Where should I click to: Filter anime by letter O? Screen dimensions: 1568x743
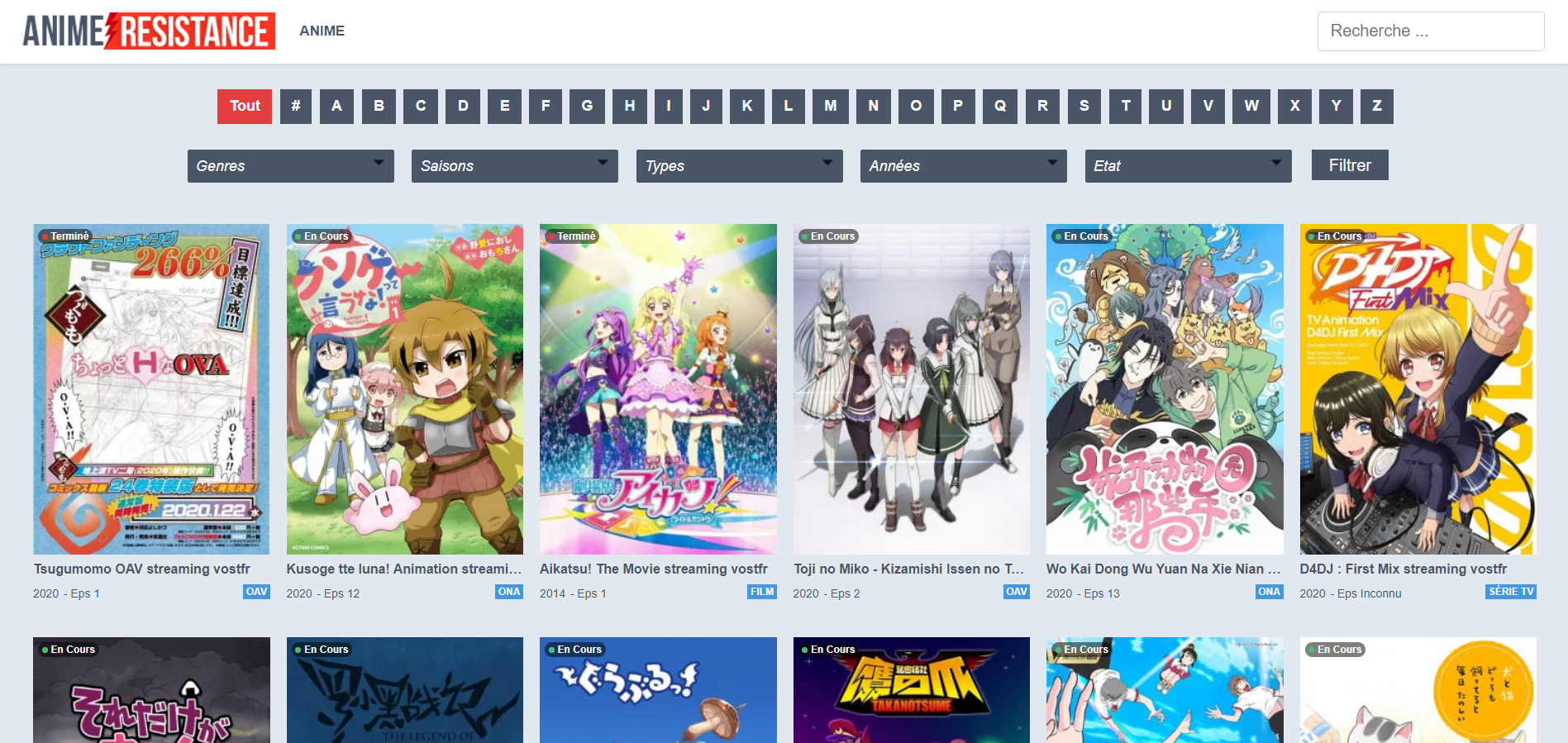point(916,106)
